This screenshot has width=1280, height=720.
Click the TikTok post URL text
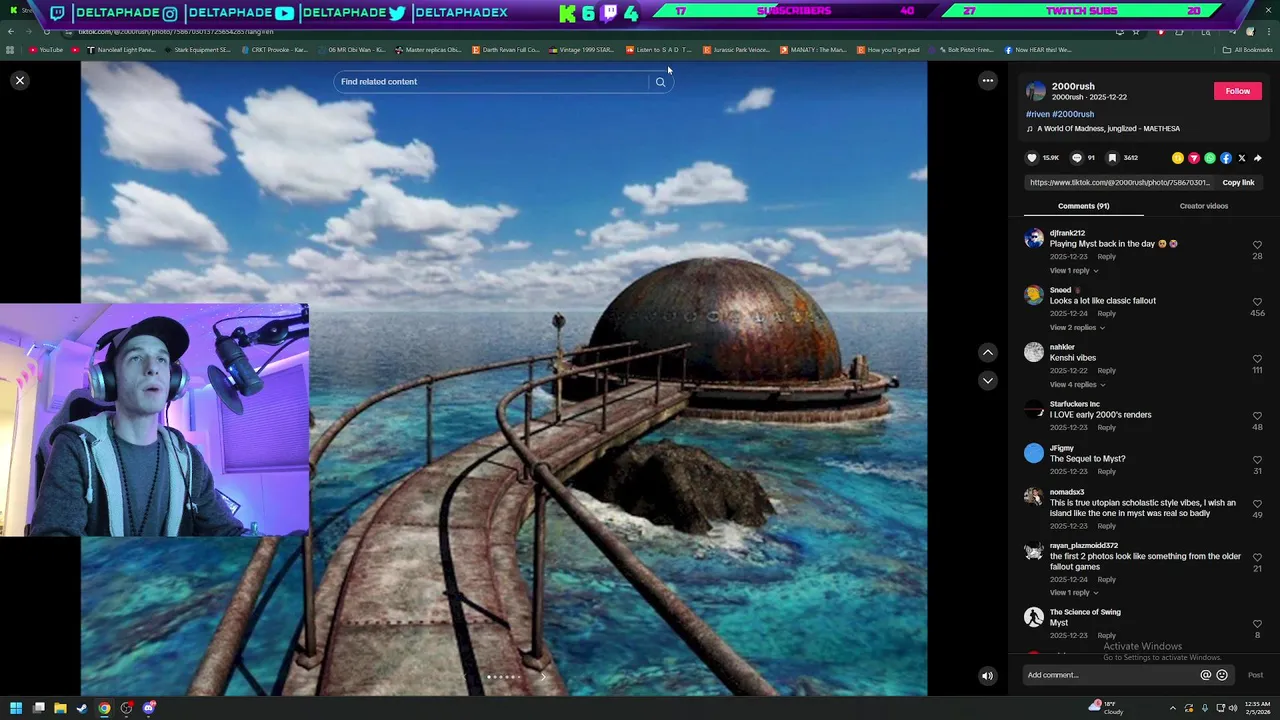click(1120, 183)
